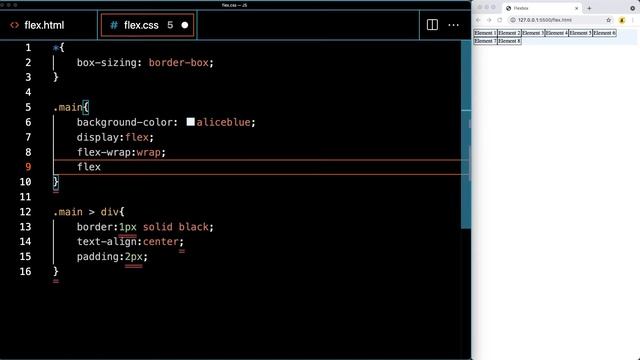Image resolution: width=640 pixels, height=360 pixels.
Task: Open the browser three-dot menu
Action: (633, 20)
